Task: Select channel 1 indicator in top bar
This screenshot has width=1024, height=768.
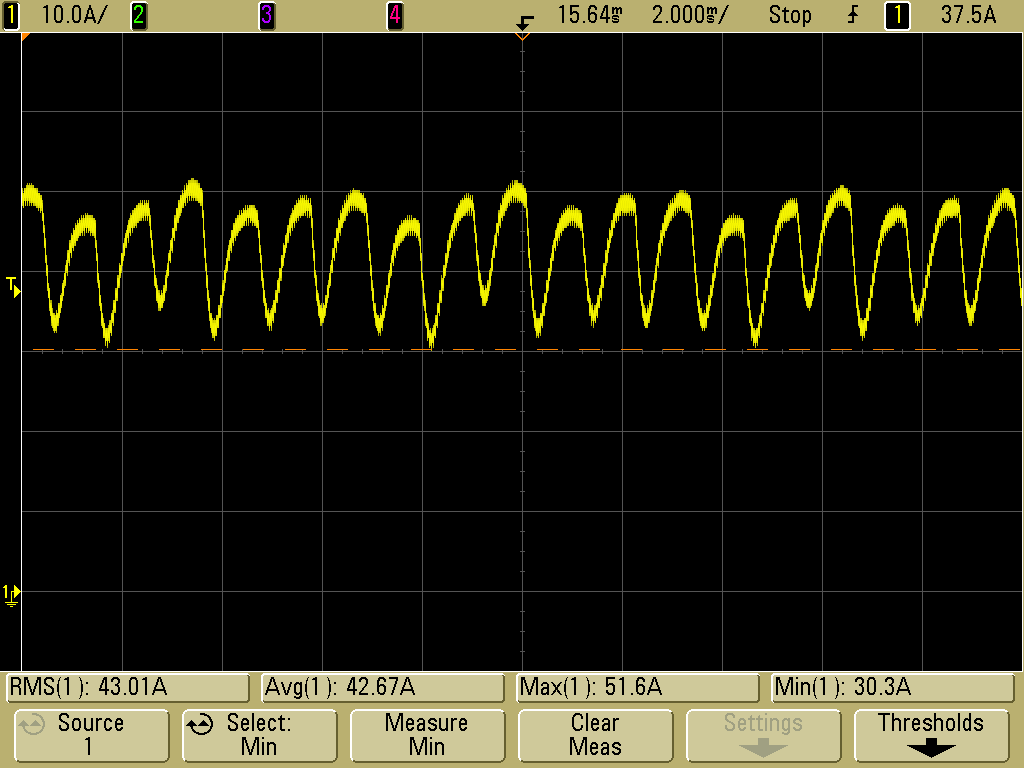Action: pyautogui.click(x=11, y=15)
